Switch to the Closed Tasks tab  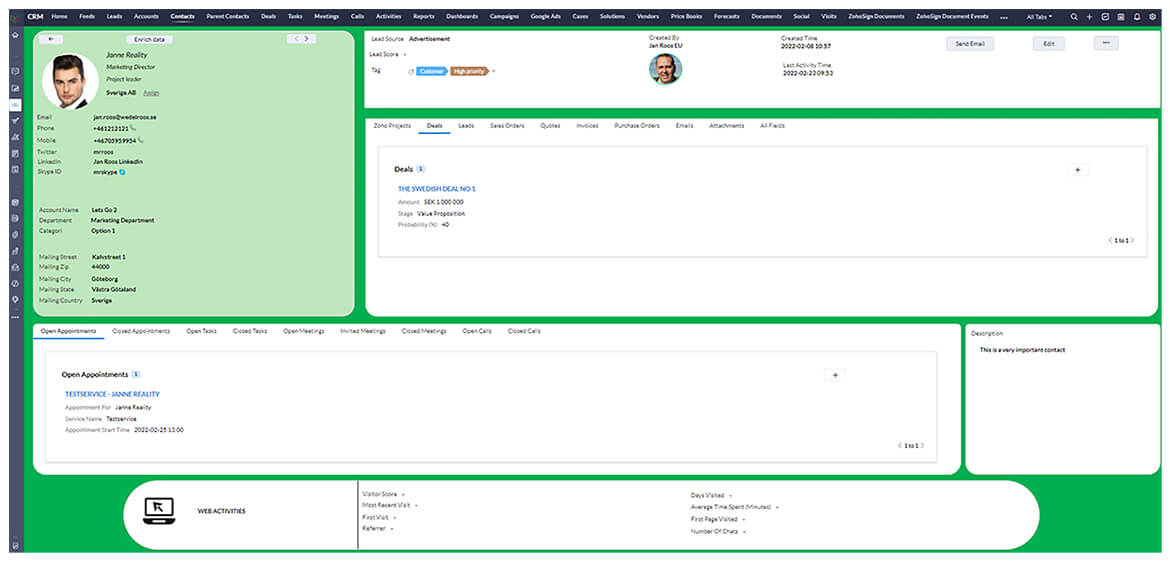[x=250, y=330]
